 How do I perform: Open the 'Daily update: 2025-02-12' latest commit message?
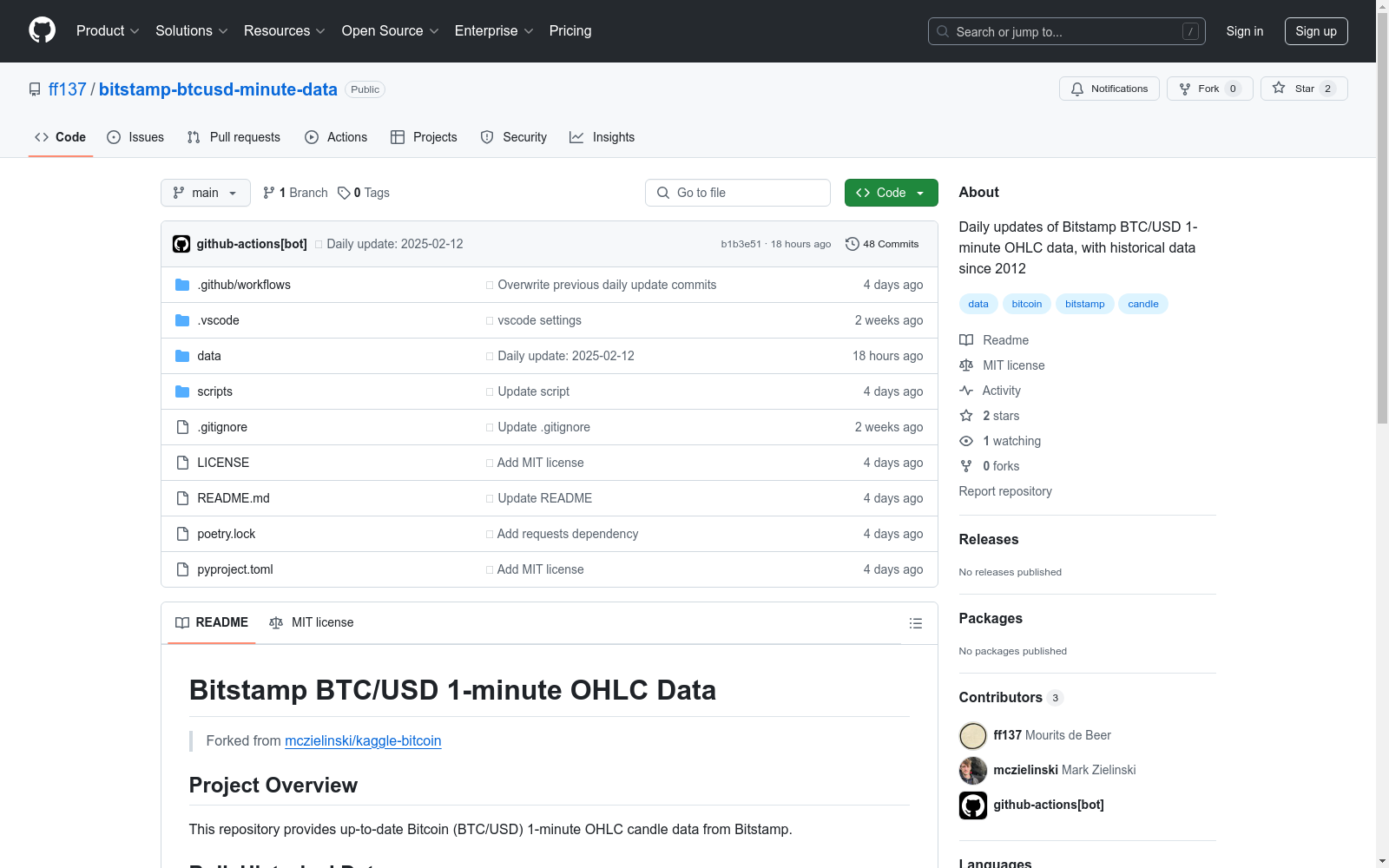(x=395, y=244)
